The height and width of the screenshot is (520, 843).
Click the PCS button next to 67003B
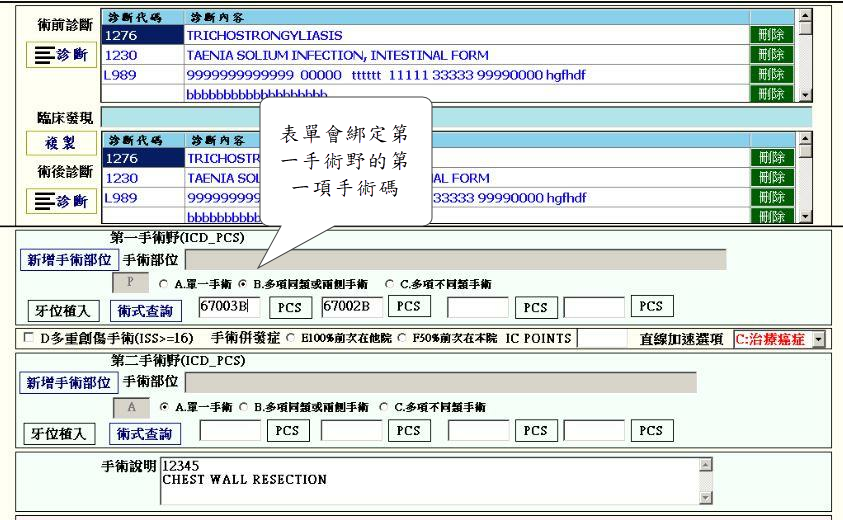click(x=289, y=307)
